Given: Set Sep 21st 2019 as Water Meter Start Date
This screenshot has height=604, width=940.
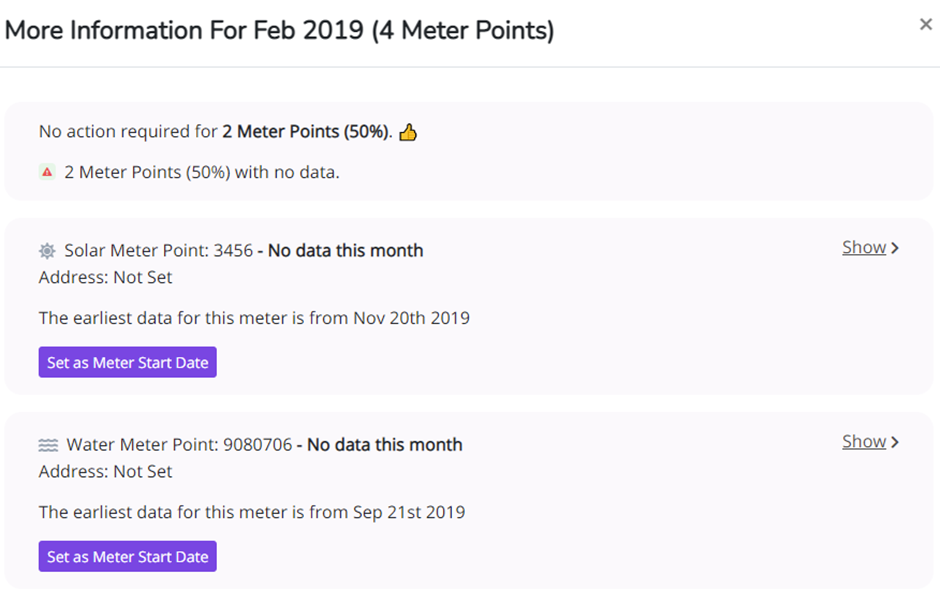Looking at the screenshot, I should click(128, 556).
